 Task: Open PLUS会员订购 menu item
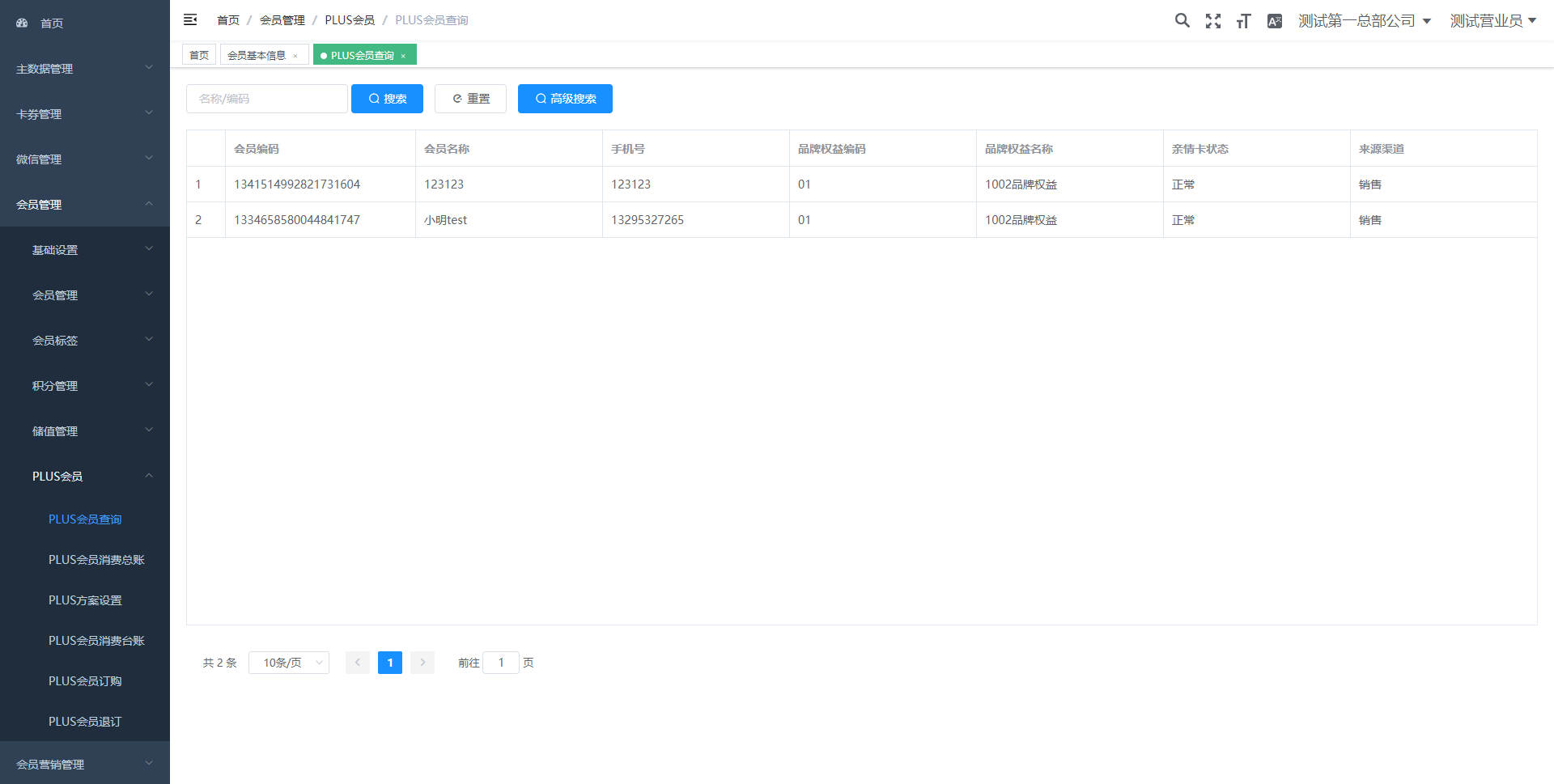(85, 681)
